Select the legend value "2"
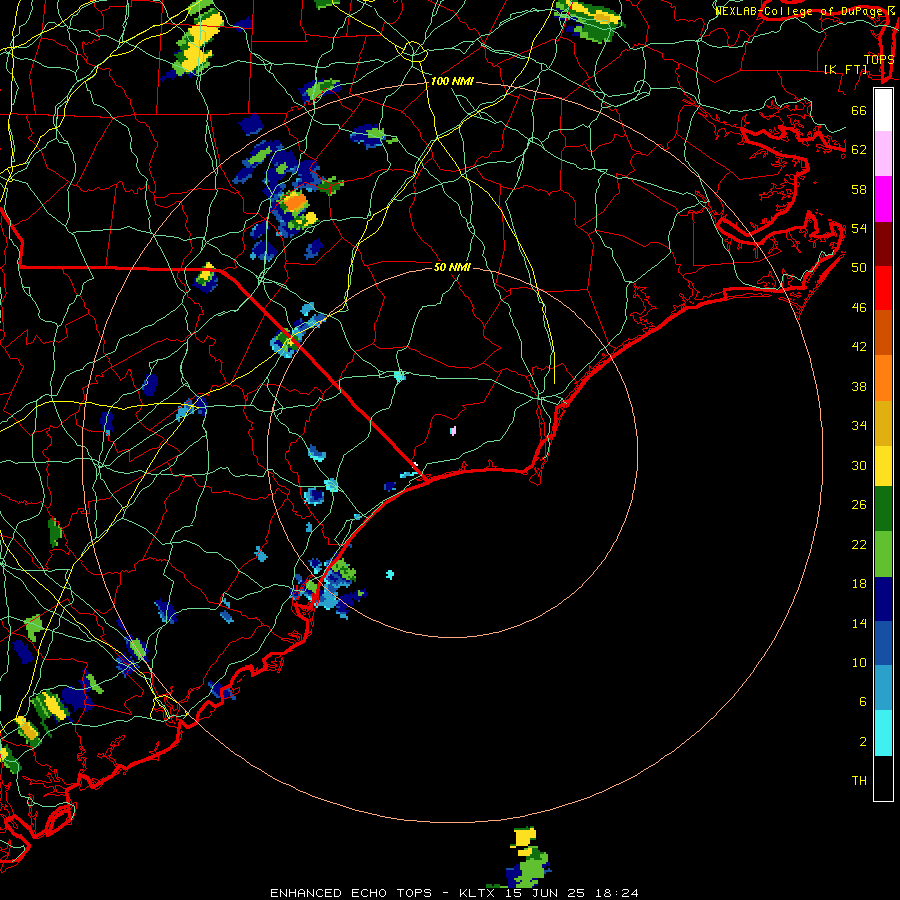 863,742
